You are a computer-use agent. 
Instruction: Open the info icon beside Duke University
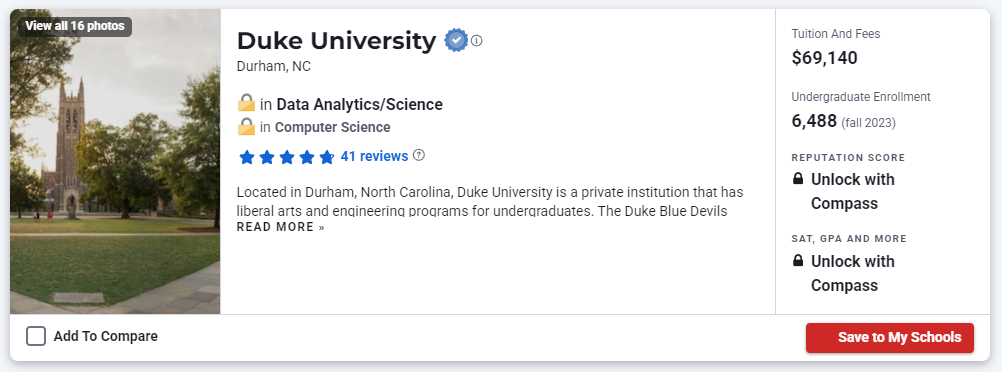(477, 41)
